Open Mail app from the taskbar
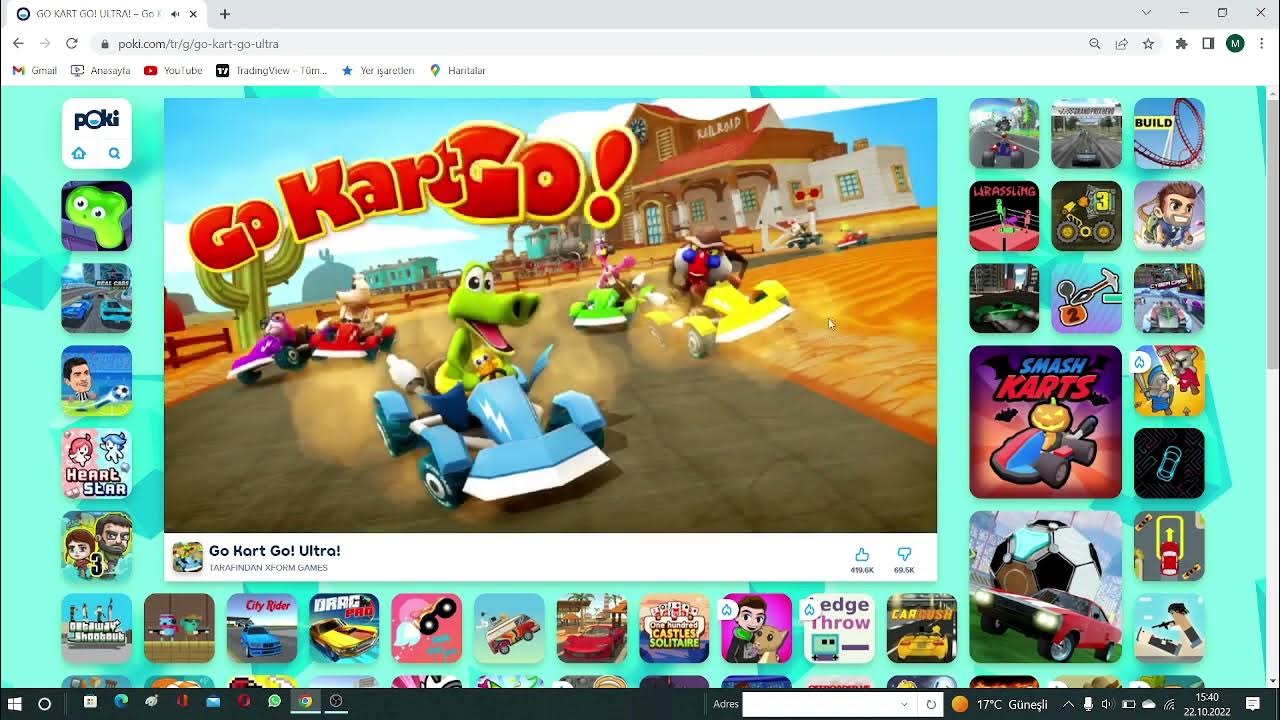This screenshot has height=720, width=1280. 213,702
